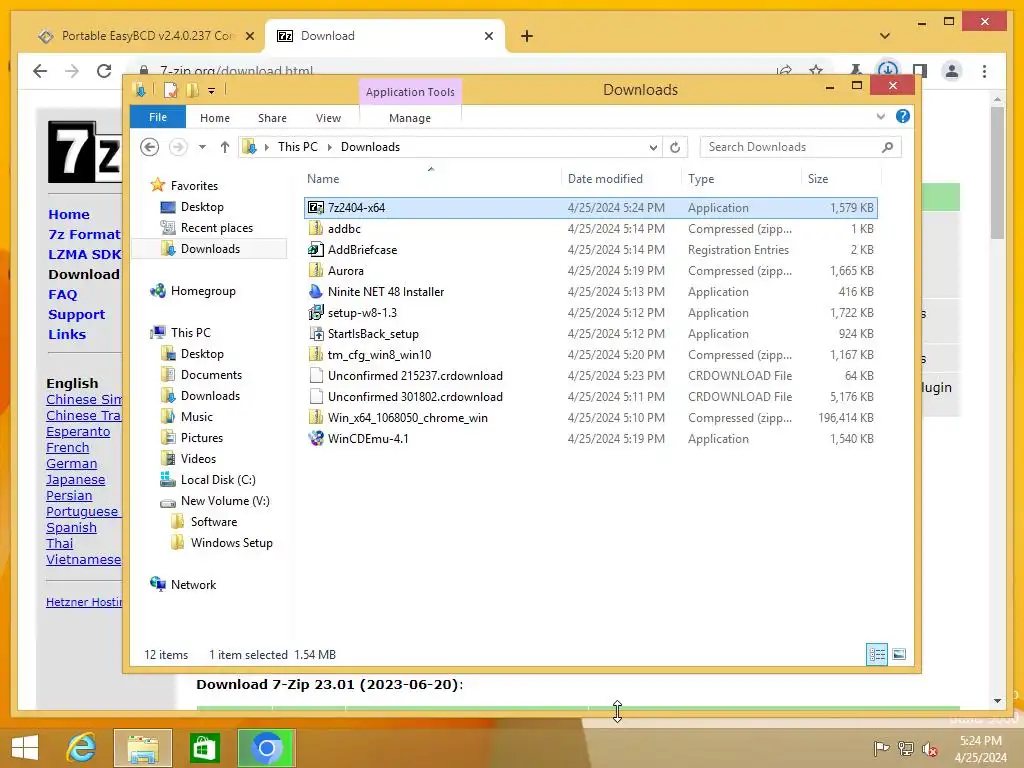Click the Windows Start button
Screen dimensions: 1024x768
point(25,748)
